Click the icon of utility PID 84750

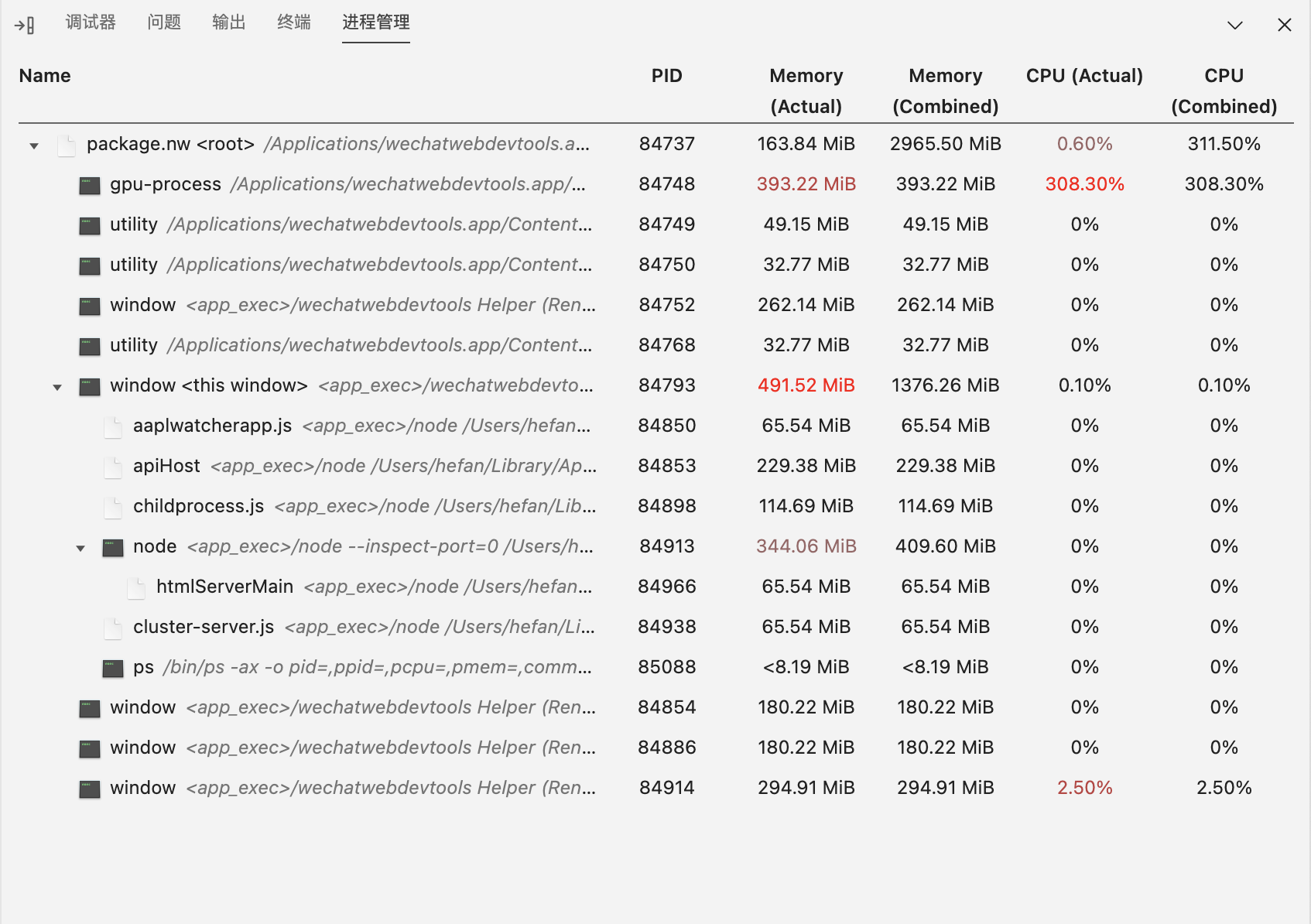coord(90,266)
